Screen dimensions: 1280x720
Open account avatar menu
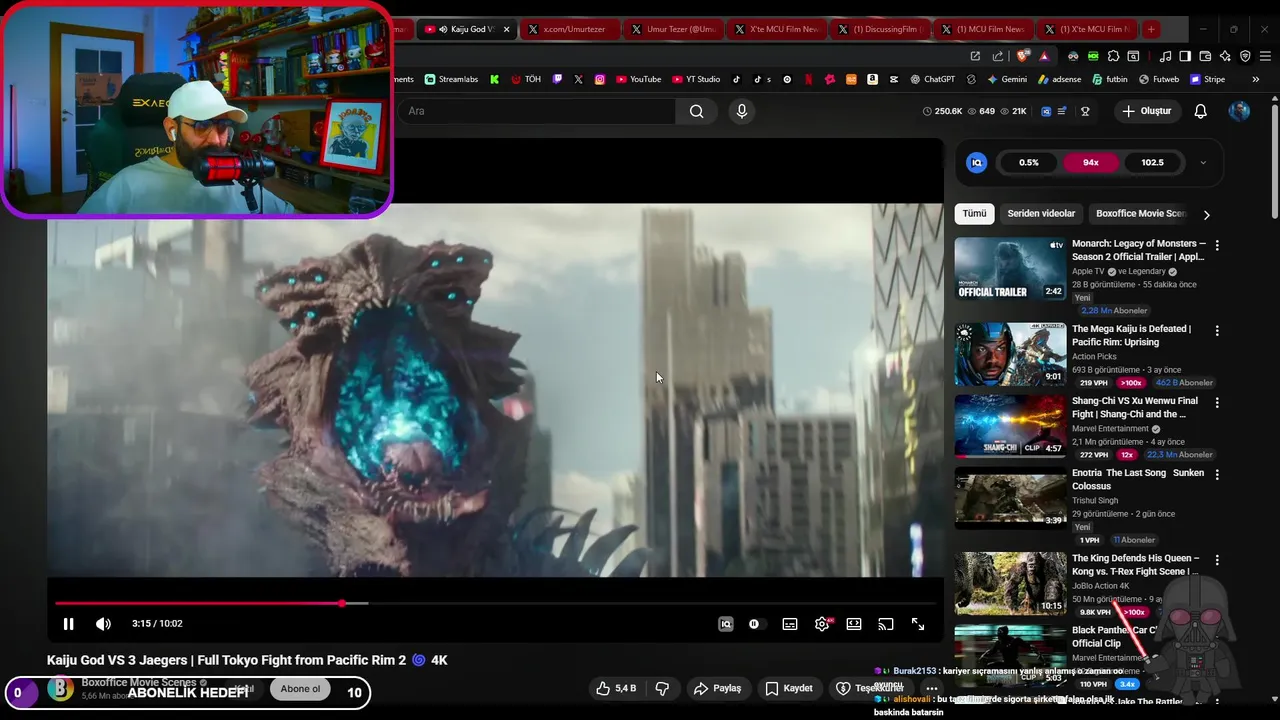click(1239, 111)
